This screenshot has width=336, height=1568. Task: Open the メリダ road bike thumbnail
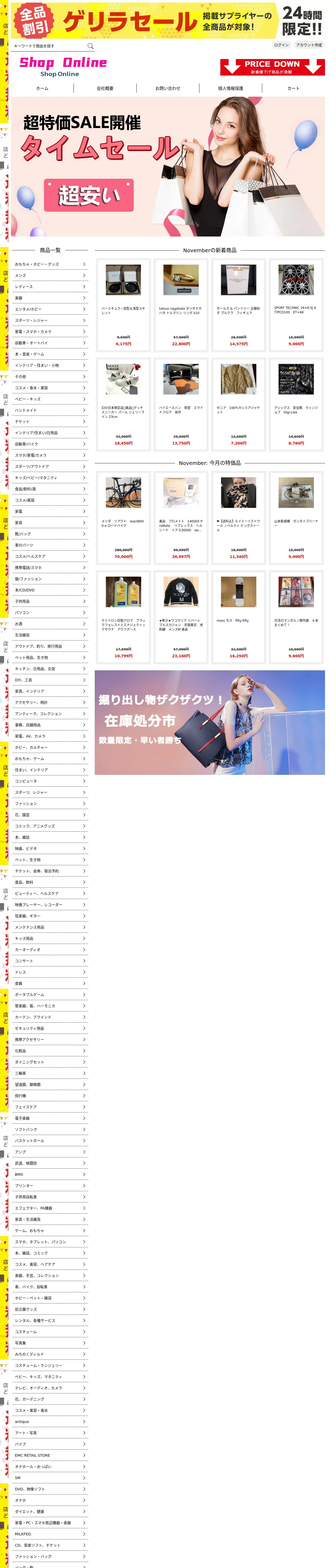(123, 492)
